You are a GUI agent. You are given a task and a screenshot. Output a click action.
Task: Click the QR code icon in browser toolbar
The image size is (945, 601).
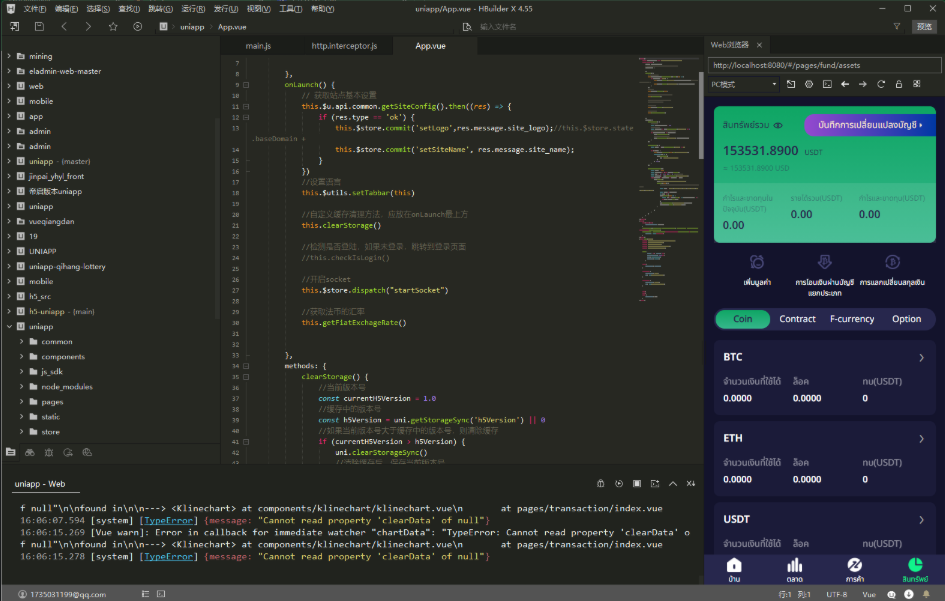point(917,84)
